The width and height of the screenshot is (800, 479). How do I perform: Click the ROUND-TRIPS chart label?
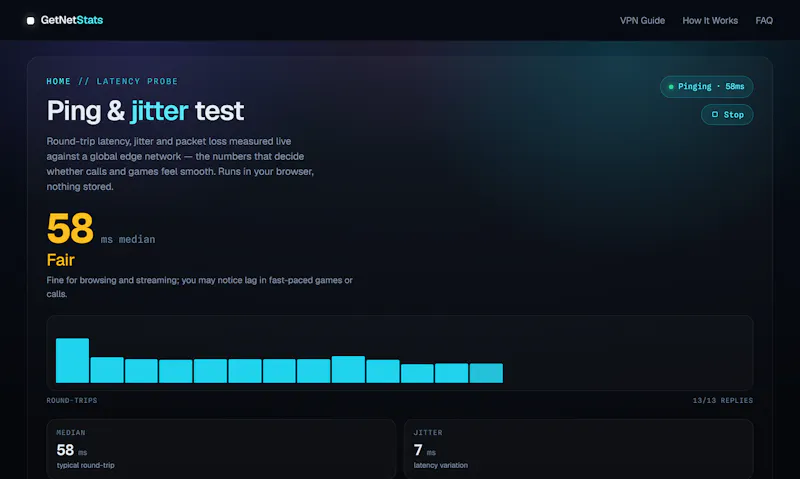tap(72, 400)
